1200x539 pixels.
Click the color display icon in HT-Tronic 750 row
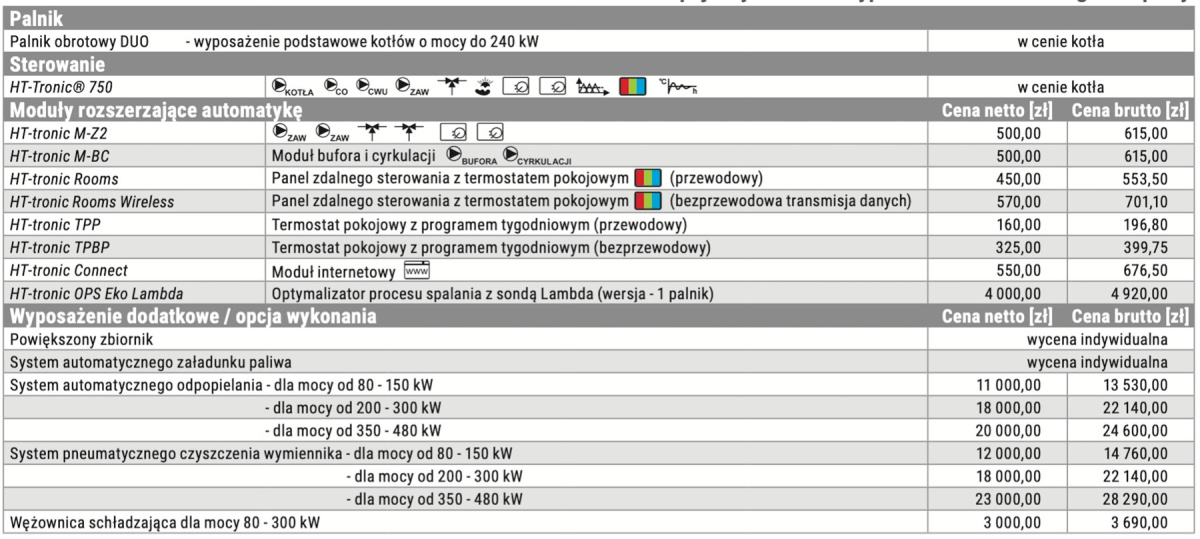coord(633,86)
